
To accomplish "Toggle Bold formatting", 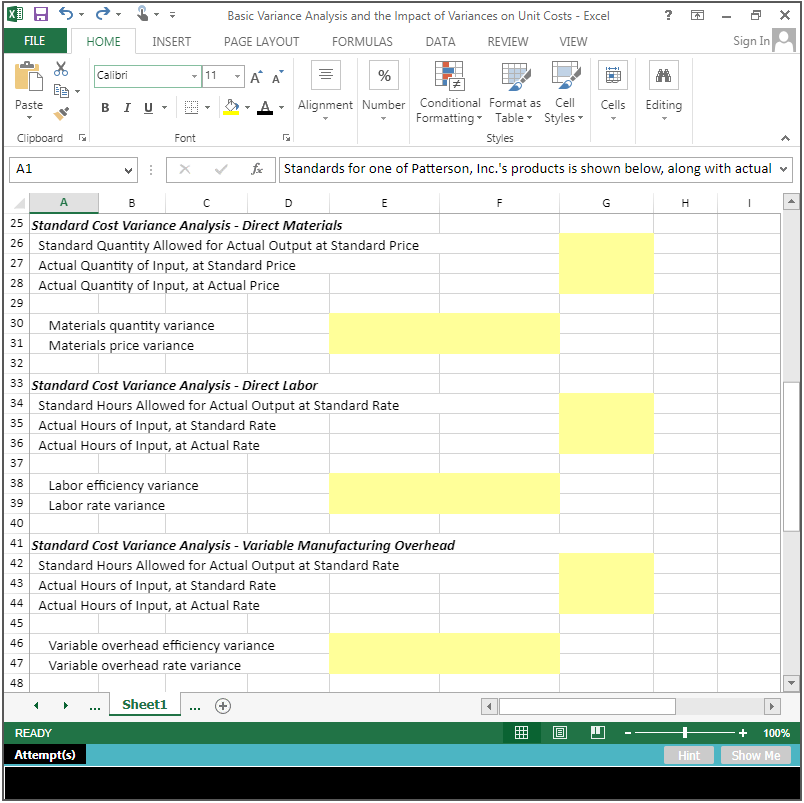I will [x=105, y=108].
